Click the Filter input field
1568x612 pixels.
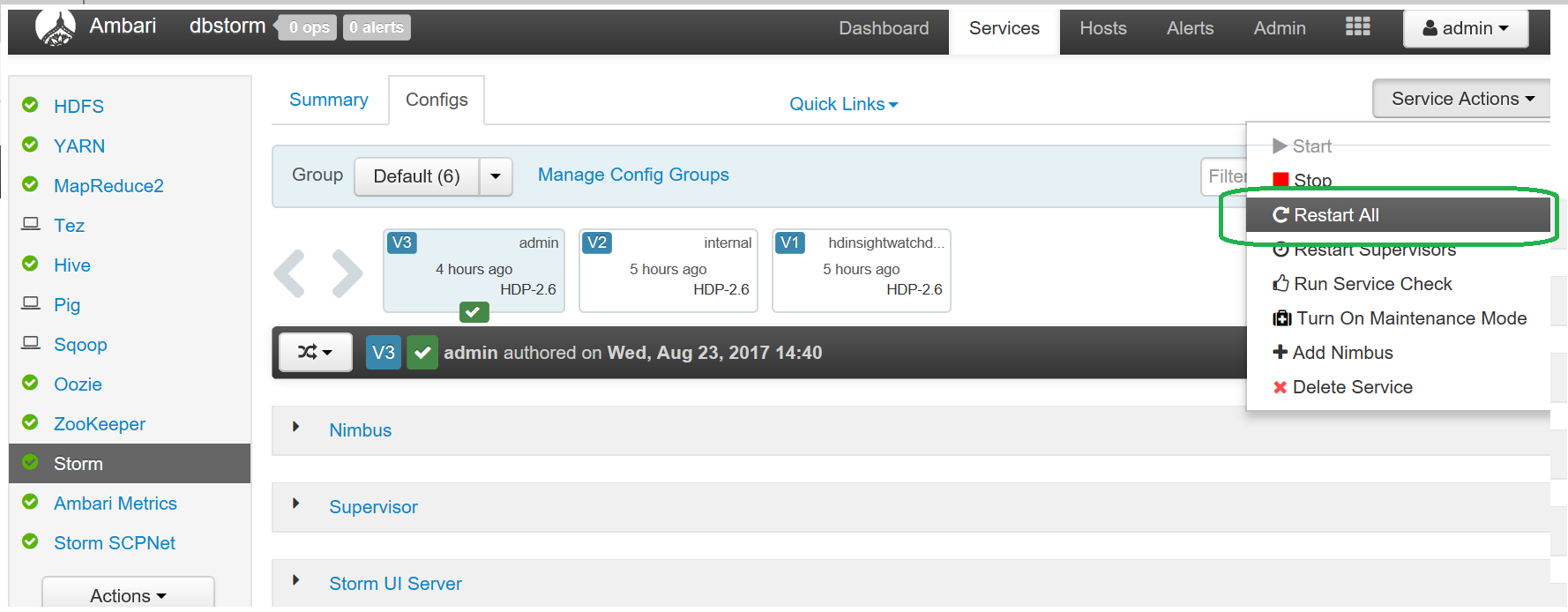(1224, 176)
